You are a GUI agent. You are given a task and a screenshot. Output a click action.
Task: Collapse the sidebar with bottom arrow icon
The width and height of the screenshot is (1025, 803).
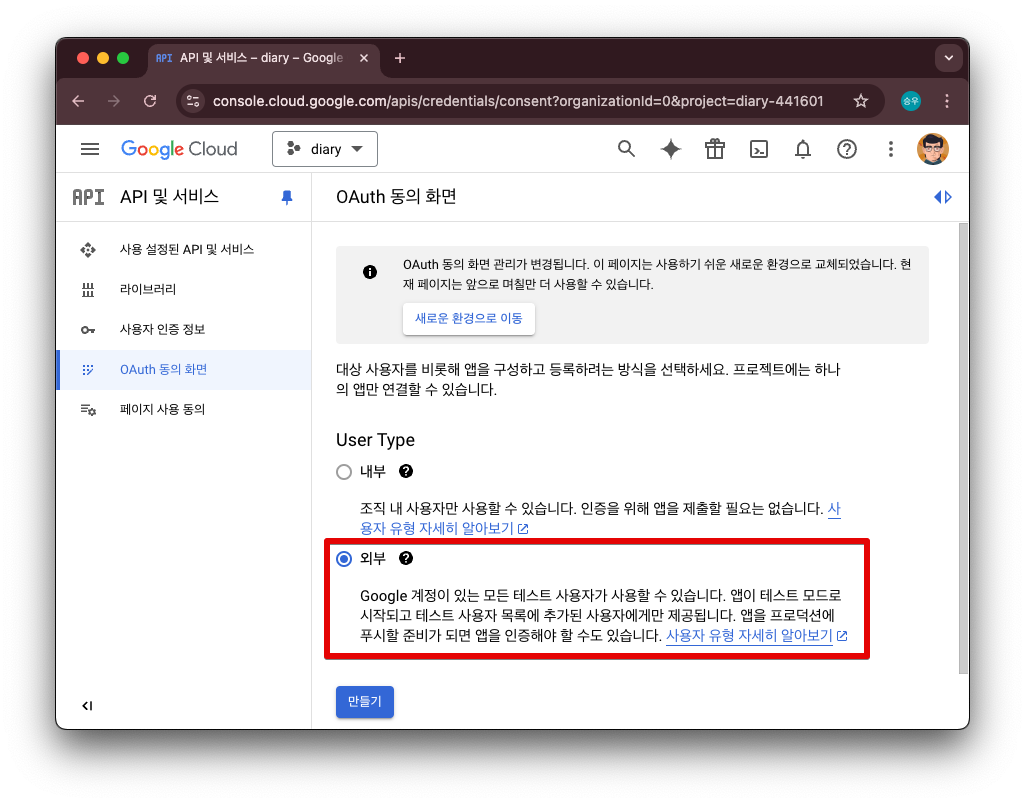pyautogui.click(x=87, y=706)
